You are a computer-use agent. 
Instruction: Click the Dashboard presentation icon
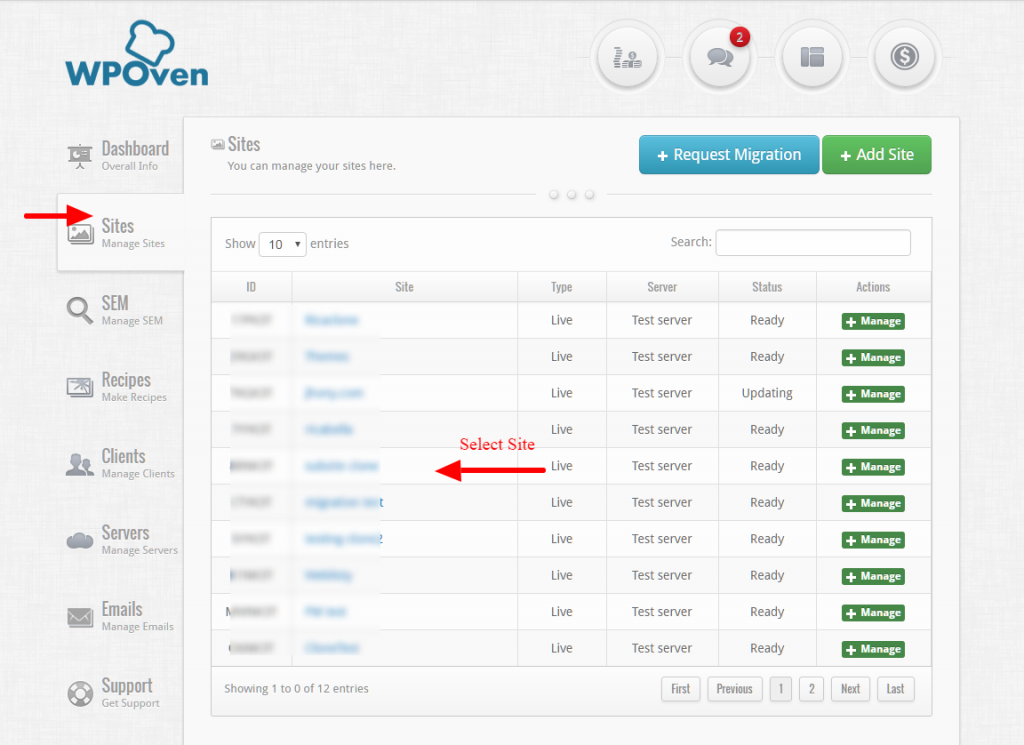(80, 156)
